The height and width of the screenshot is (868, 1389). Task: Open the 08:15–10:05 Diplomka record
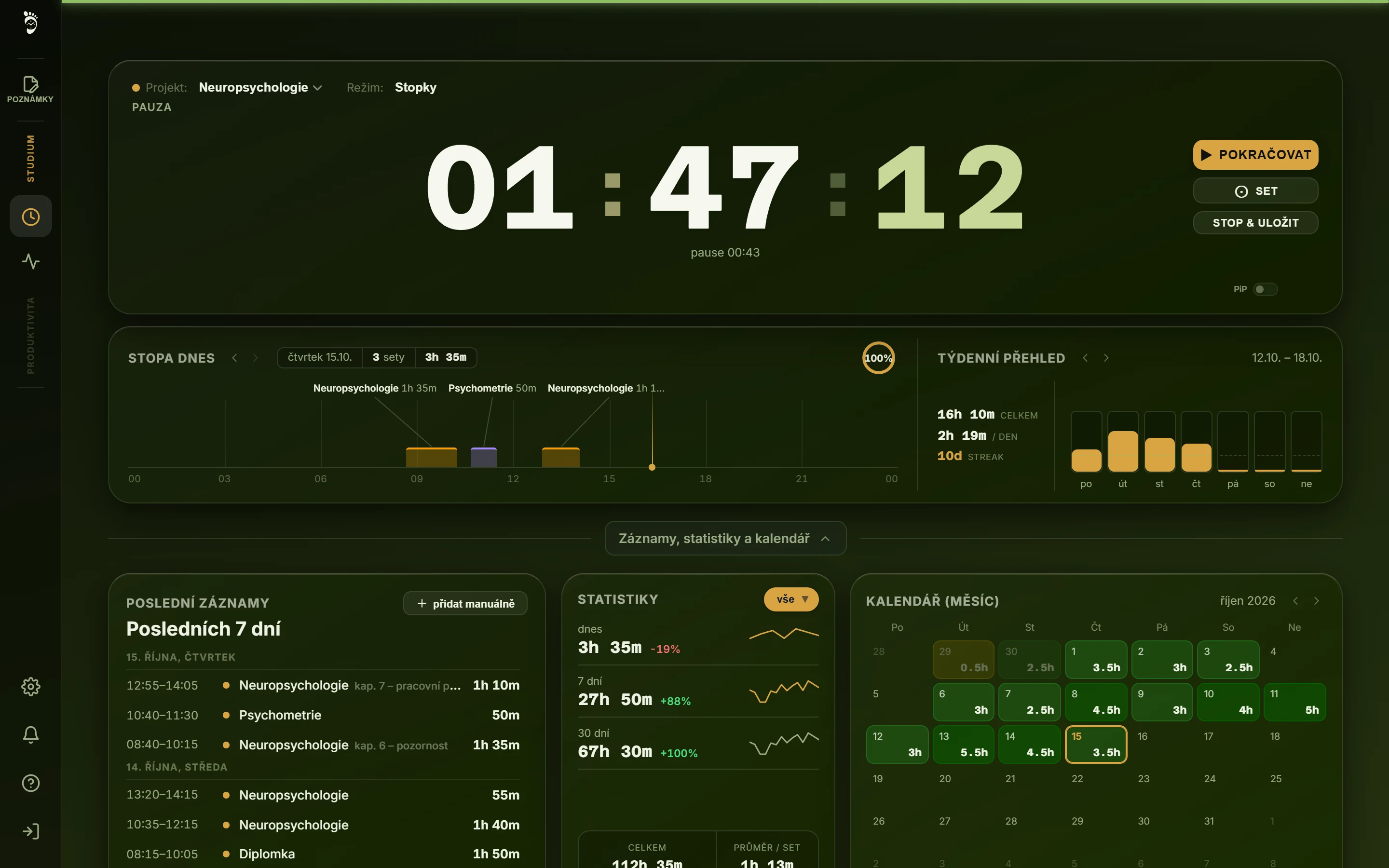click(323, 854)
